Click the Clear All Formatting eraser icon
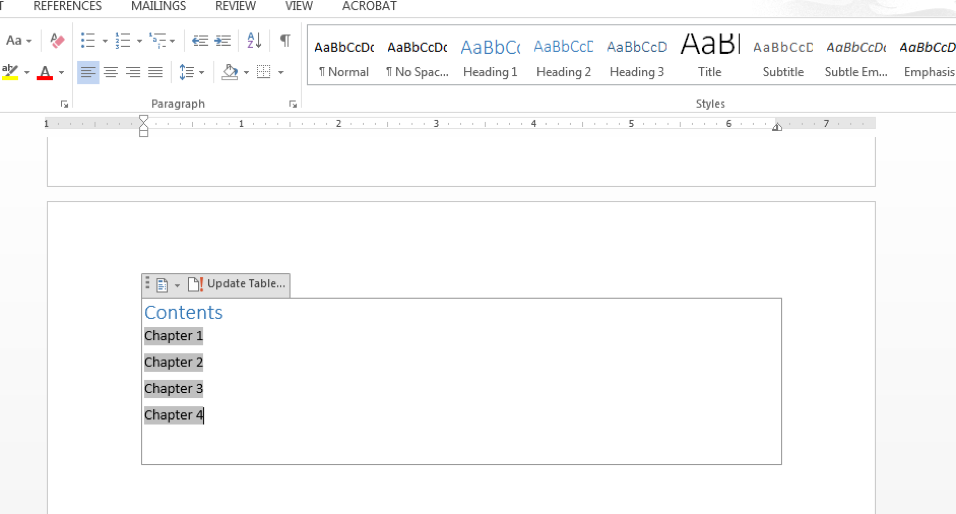The width and height of the screenshot is (956, 514). pos(57,41)
